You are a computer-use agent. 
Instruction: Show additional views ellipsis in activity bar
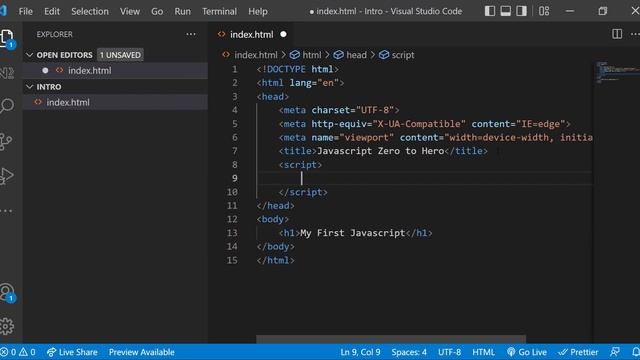click(6, 211)
